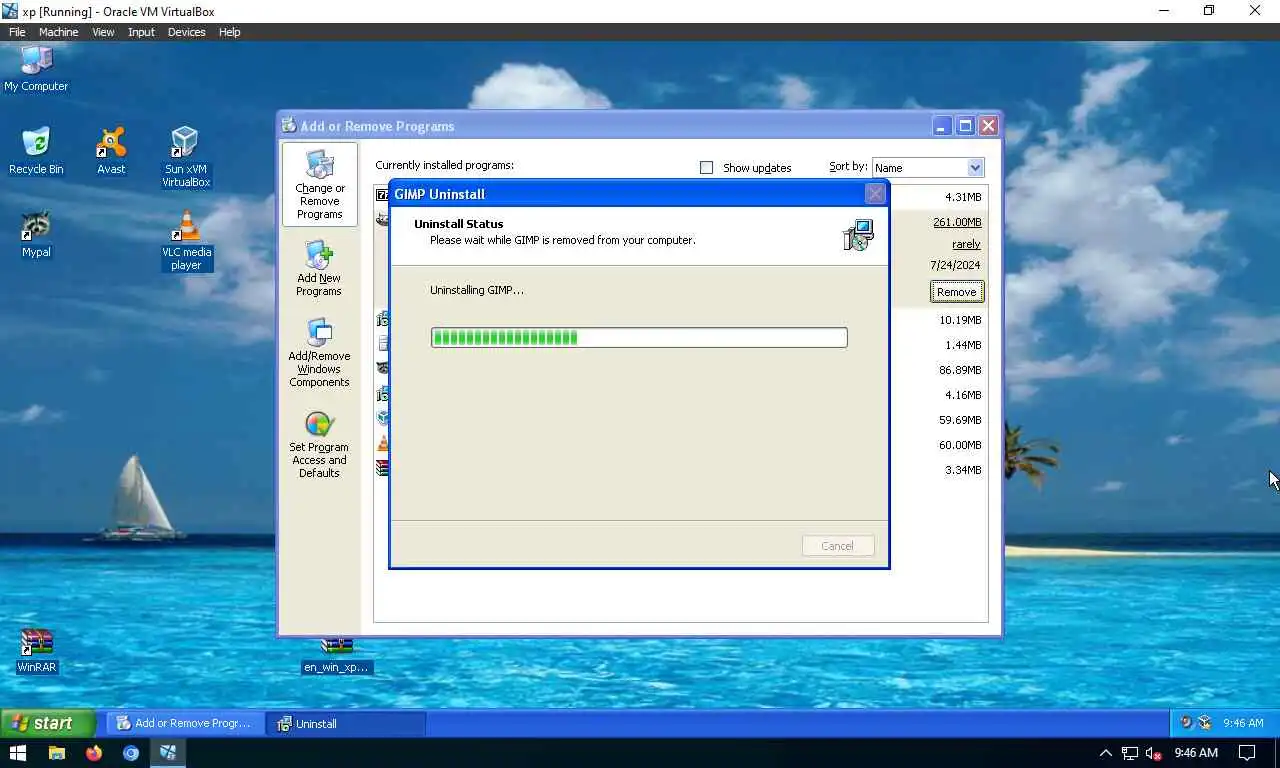Click the 3.34MB program size entry
The height and width of the screenshot is (768, 1280).
[963, 470]
